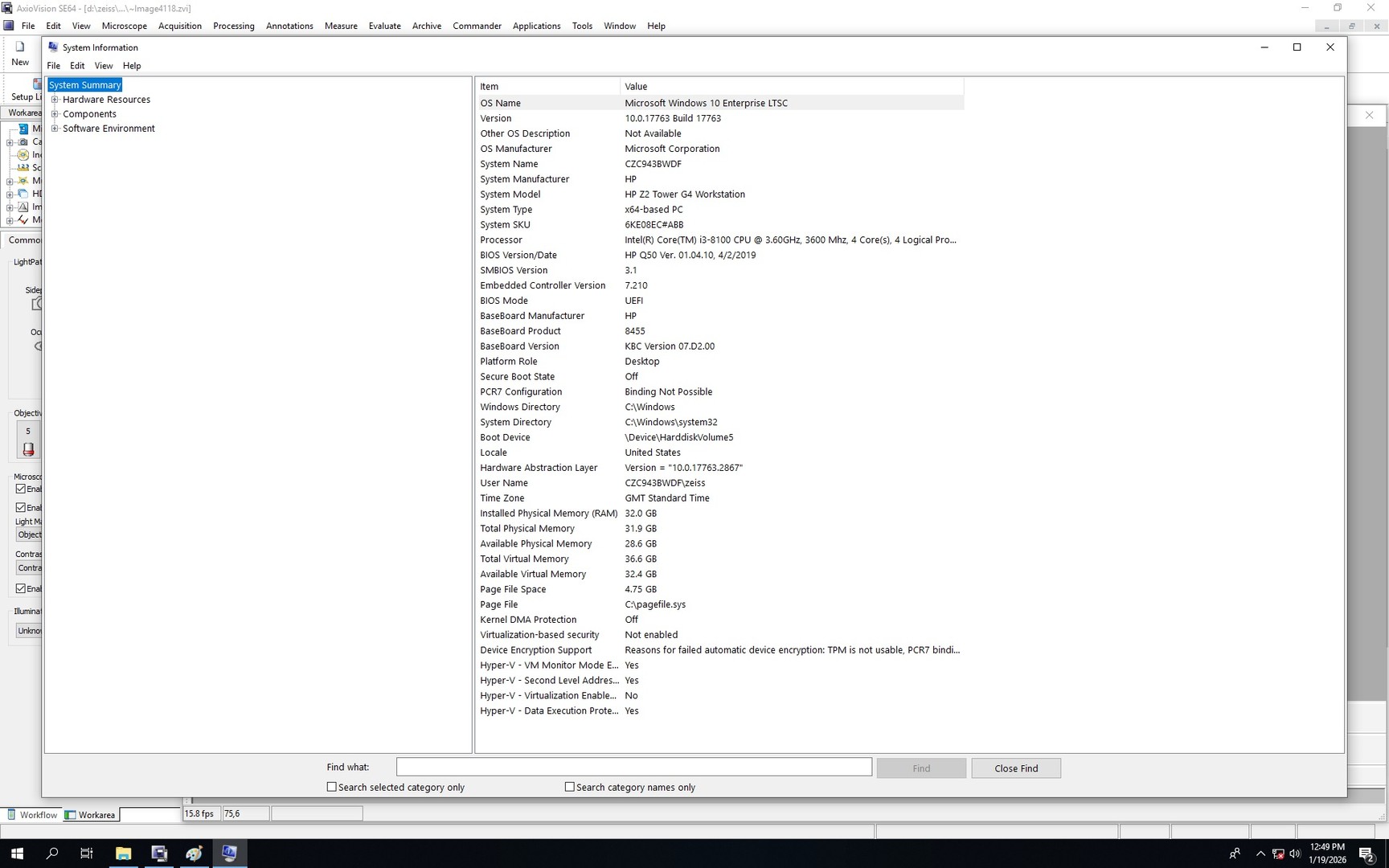Expand the Hardware Resources tree node
The height and width of the screenshot is (868, 1389).
pos(55,100)
